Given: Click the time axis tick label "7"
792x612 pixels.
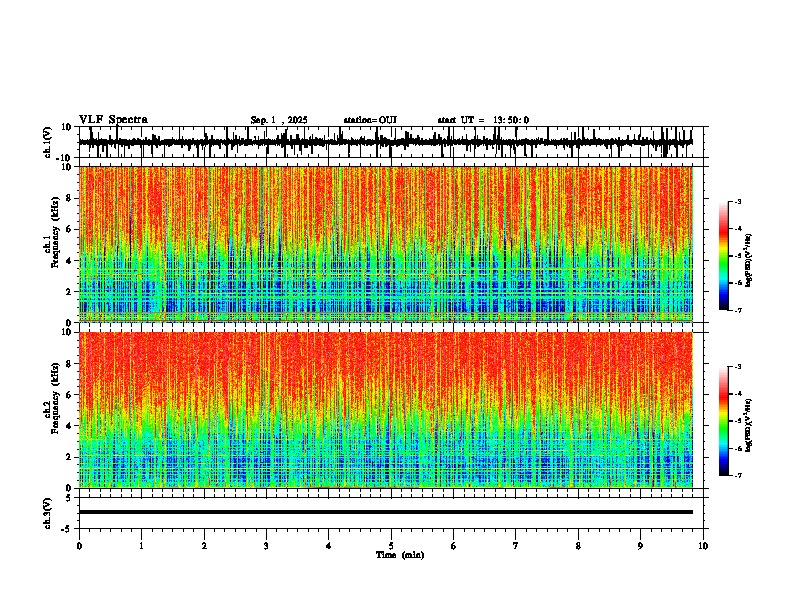Looking at the screenshot, I should 516,546.
